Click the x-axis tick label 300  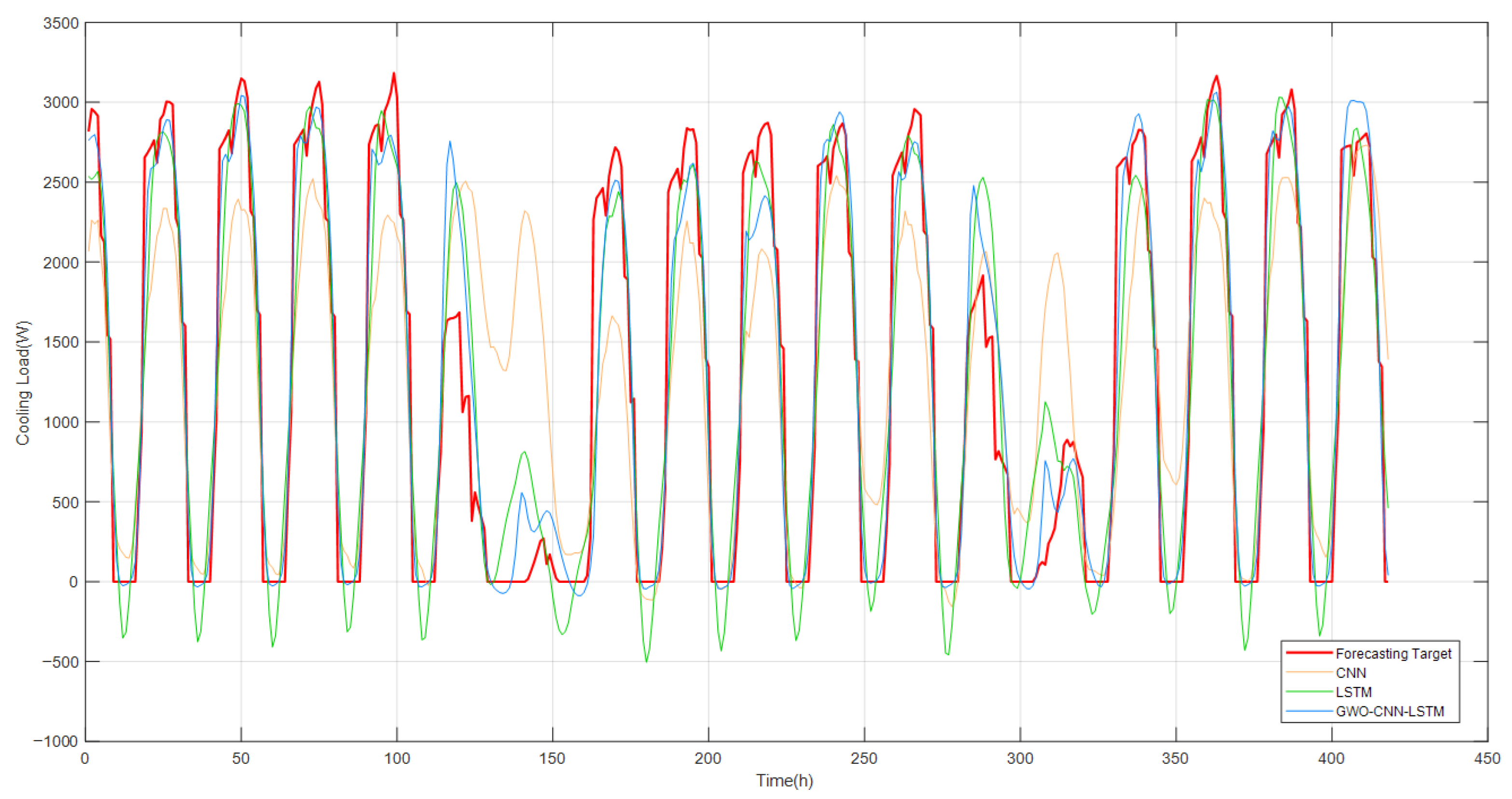point(1020,758)
